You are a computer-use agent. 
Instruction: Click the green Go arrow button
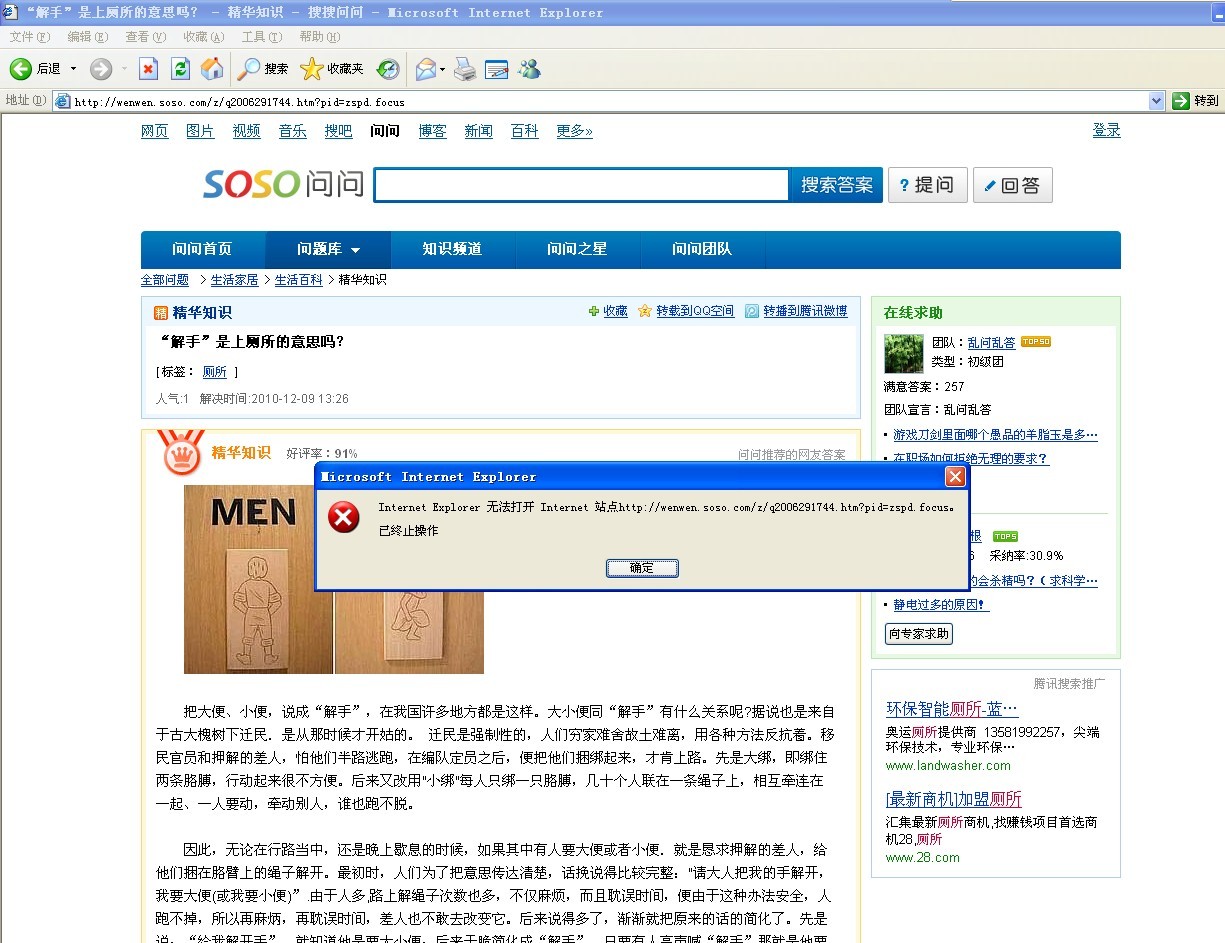(1181, 101)
